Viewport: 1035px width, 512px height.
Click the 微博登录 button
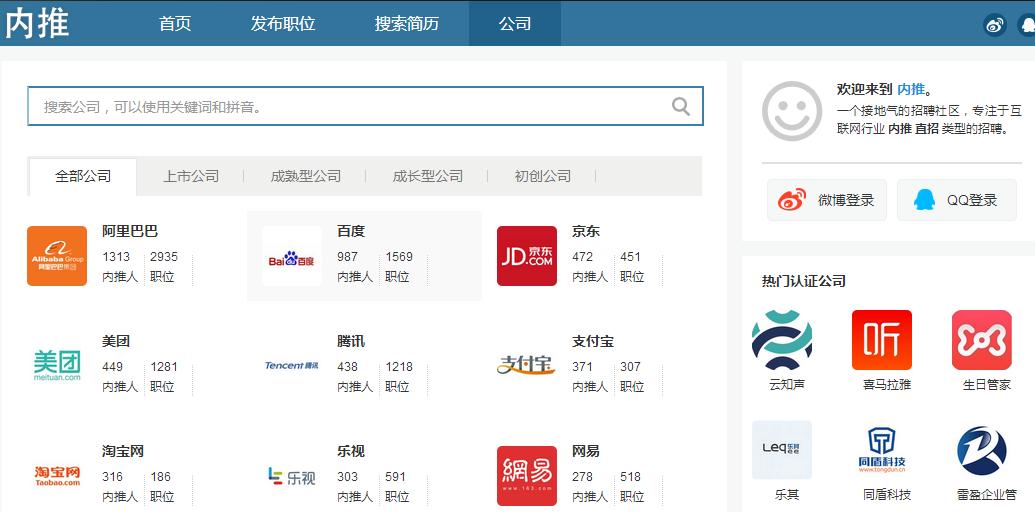pos(826,200)
